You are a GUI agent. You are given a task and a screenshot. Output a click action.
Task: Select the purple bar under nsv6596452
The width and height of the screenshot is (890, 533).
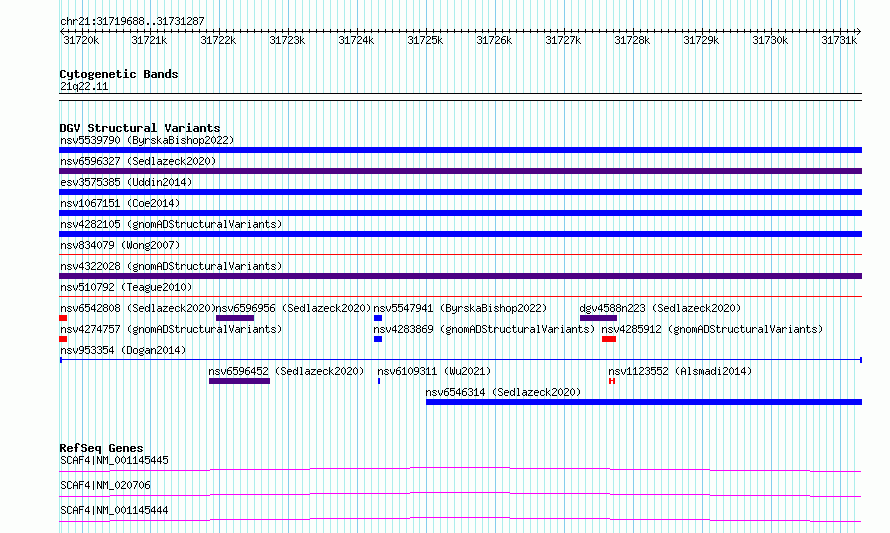click(x=240, y=381)
